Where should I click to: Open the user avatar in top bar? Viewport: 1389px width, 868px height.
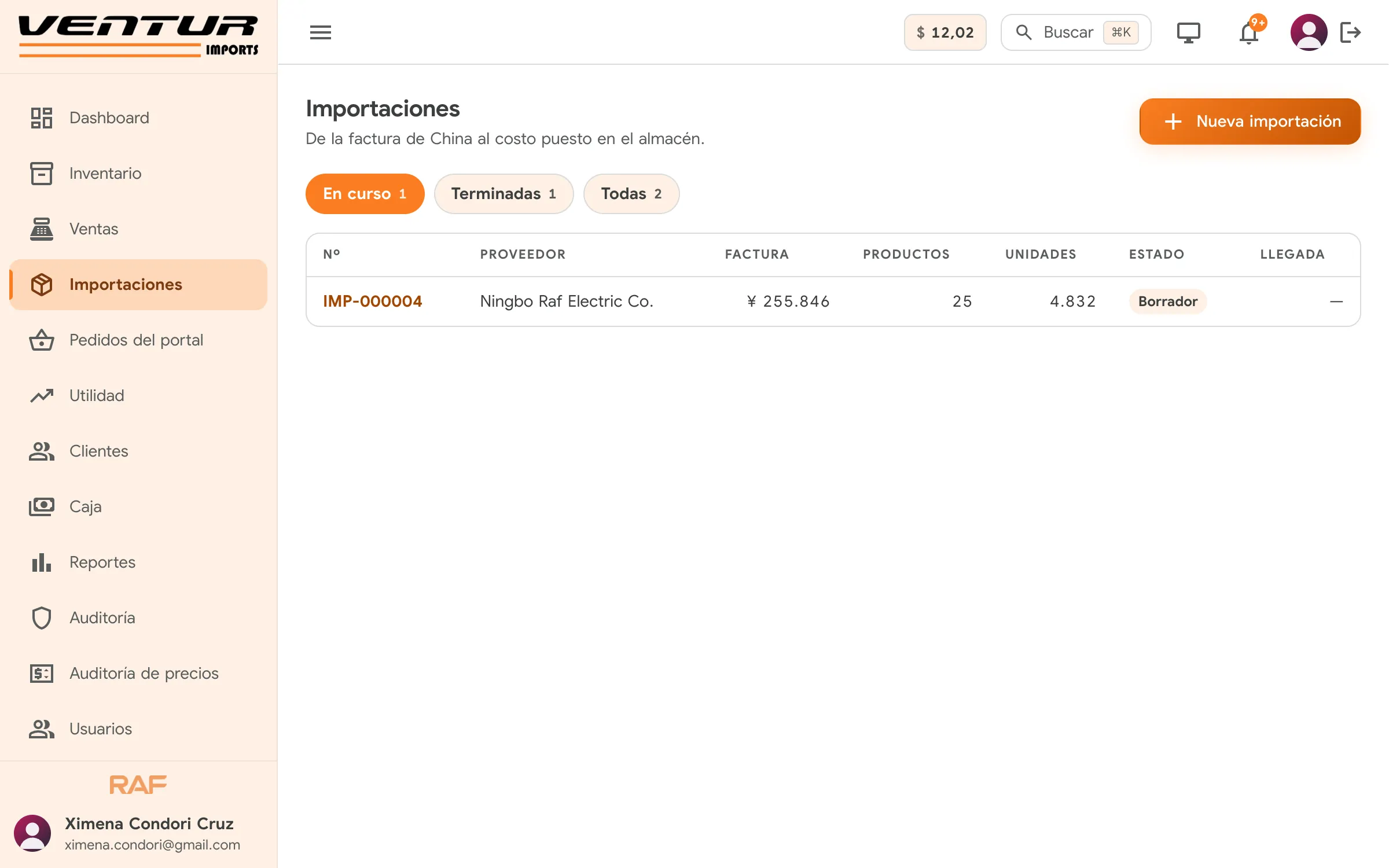[1309, 32]
